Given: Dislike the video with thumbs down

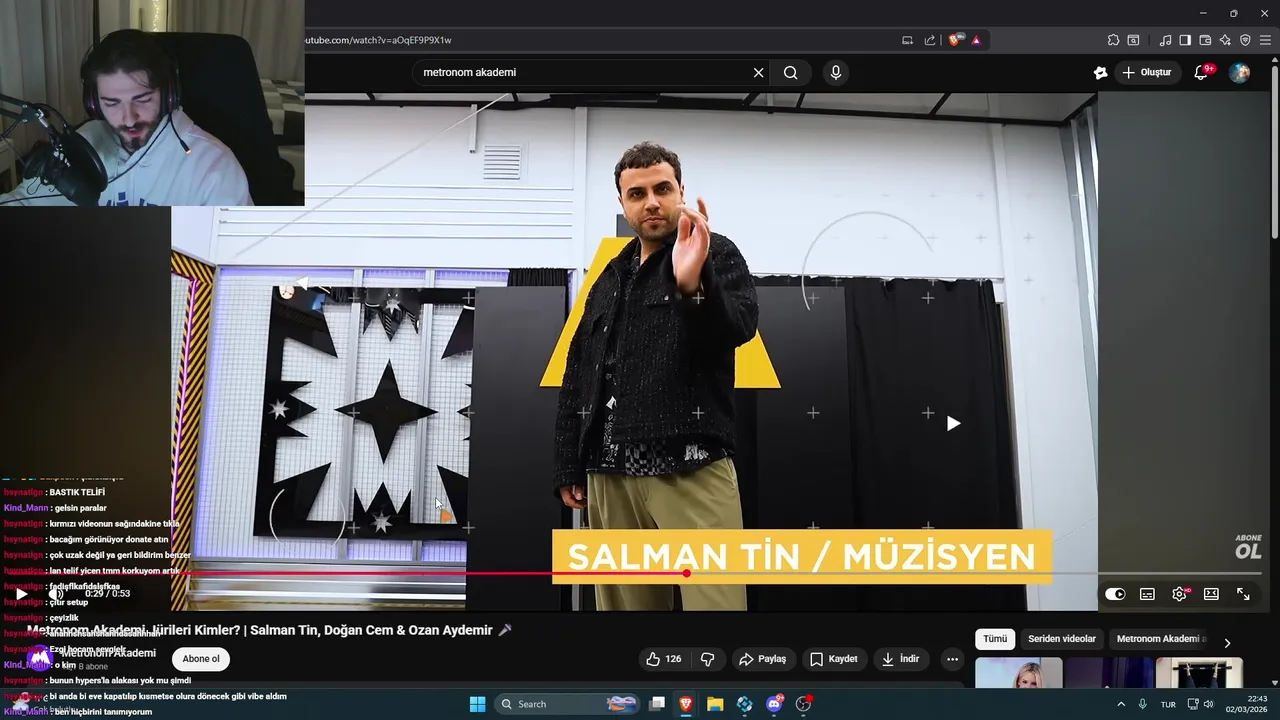Looking at the screenshot, I should (707, 659).
